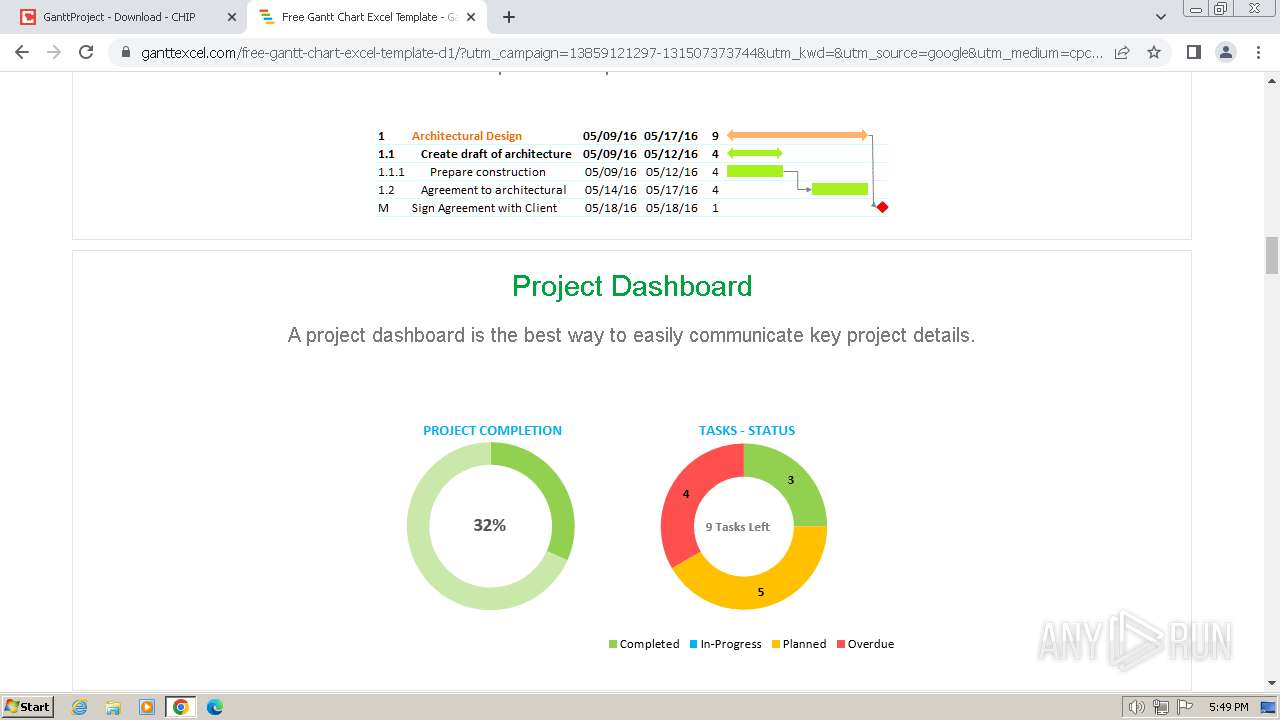The image size is (1280, 720).
Task: Click the Overdue legend red swatch
Action: [x=841, y=644]
